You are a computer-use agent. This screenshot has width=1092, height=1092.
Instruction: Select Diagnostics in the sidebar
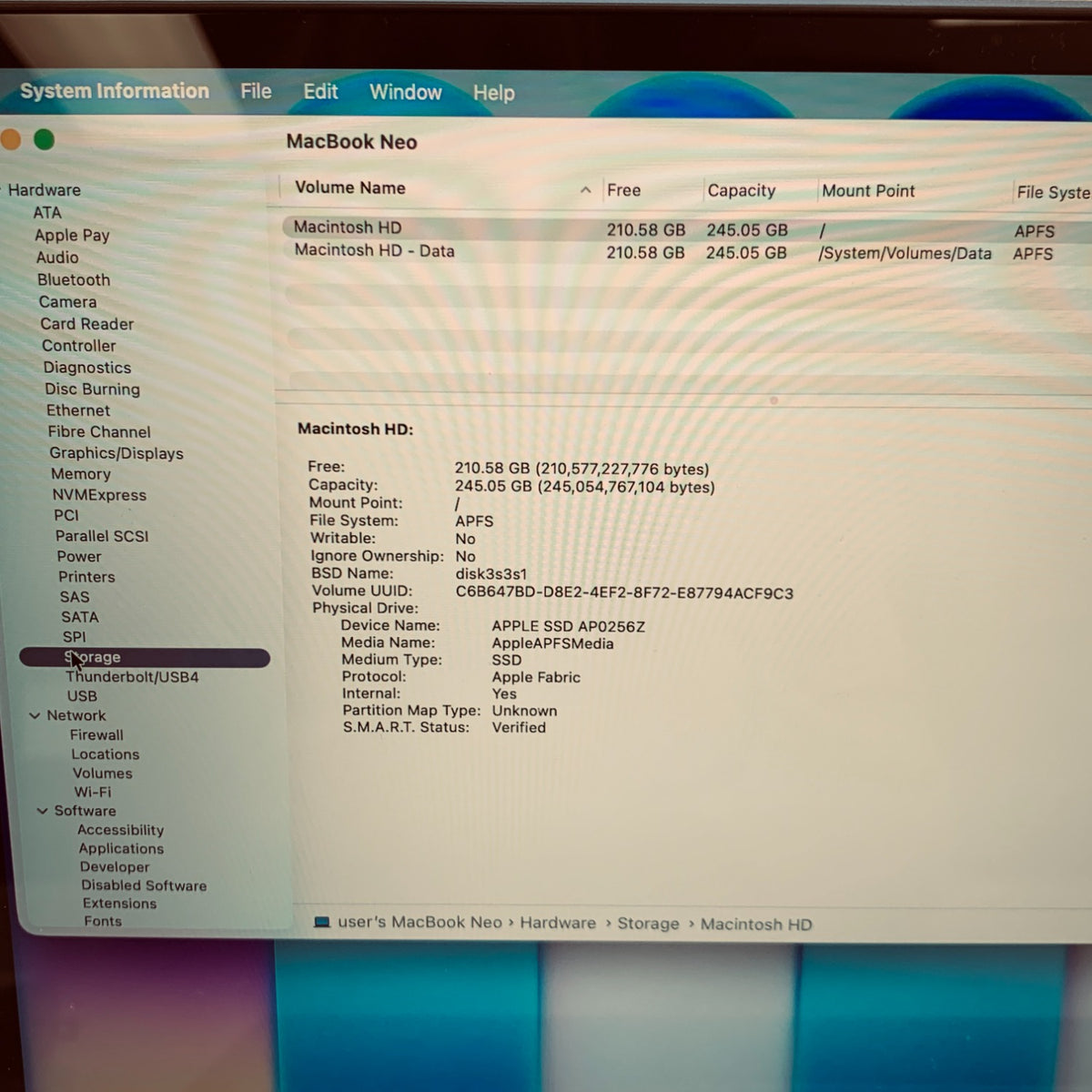87,368
